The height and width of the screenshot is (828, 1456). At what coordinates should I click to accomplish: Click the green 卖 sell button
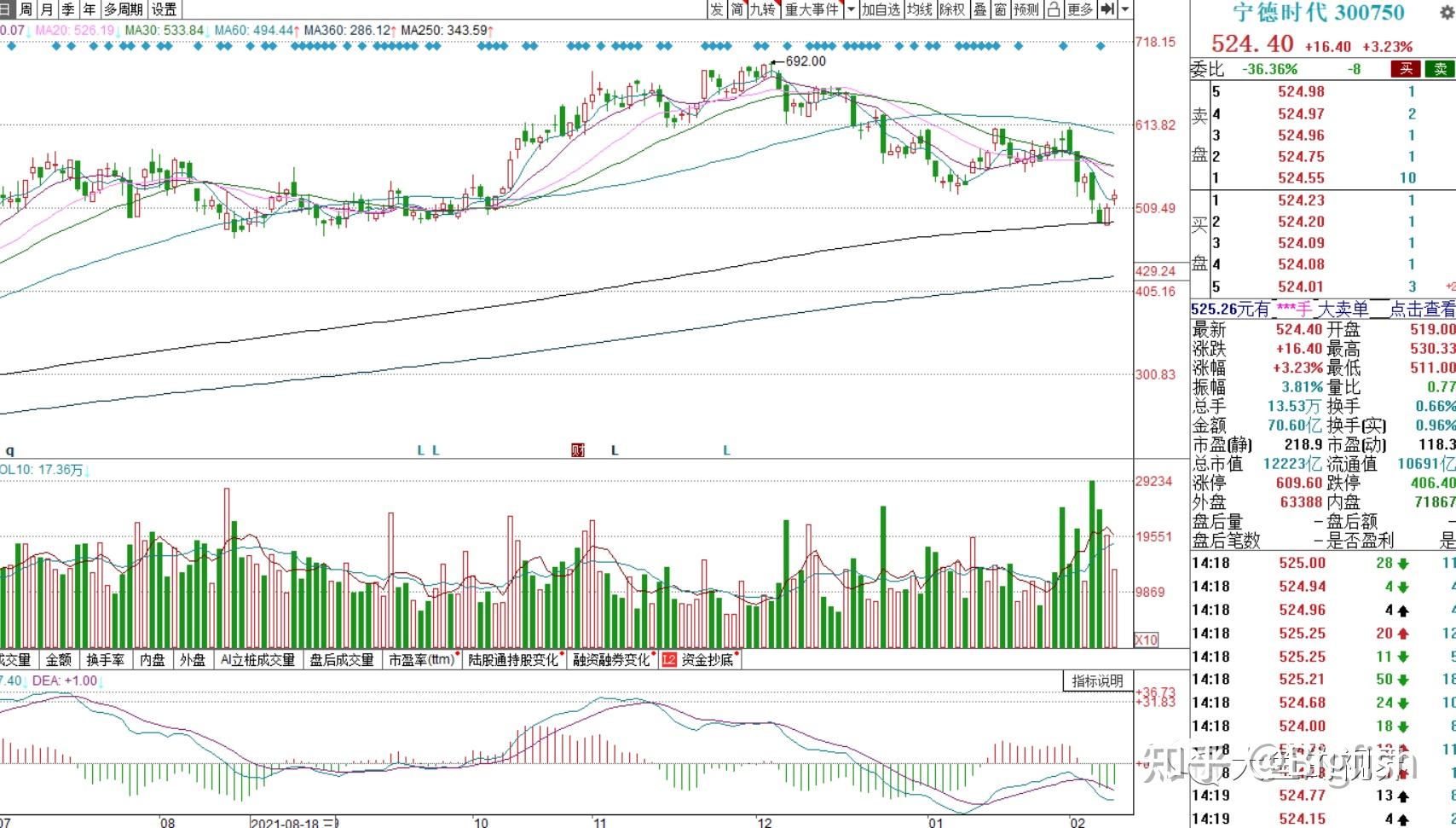(1441, 69)
